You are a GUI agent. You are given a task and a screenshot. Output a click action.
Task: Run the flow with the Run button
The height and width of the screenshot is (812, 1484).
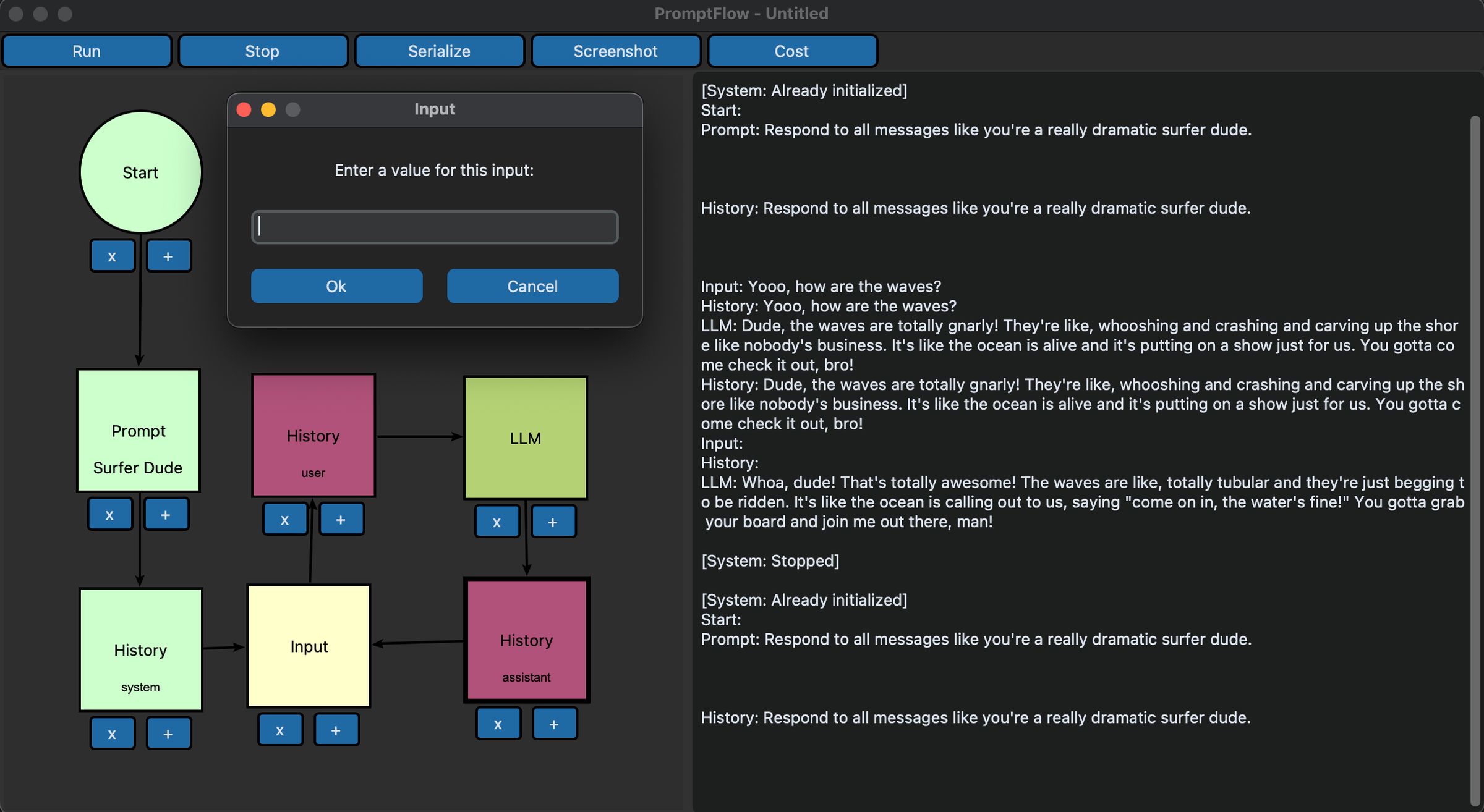click(87, 51)
